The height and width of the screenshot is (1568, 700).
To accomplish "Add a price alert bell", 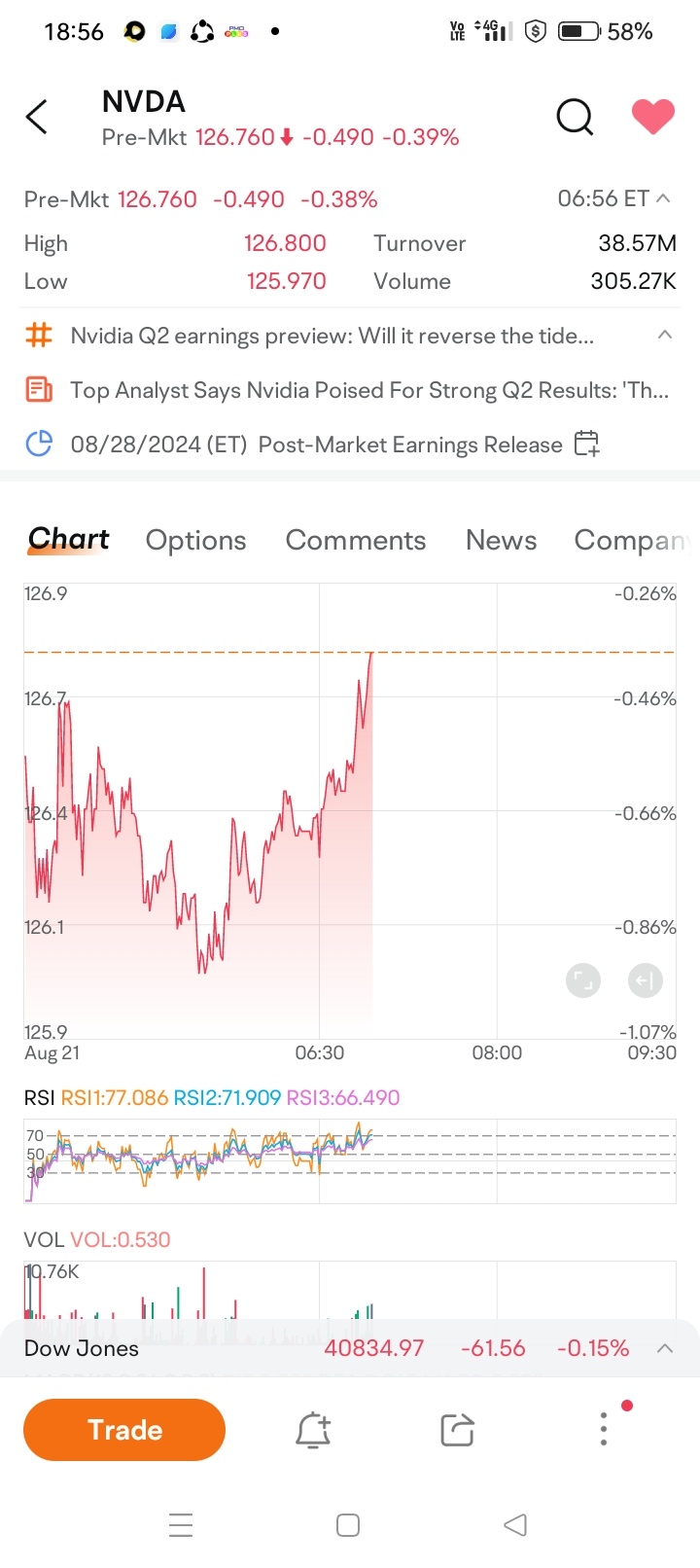I will point(313,1430).
